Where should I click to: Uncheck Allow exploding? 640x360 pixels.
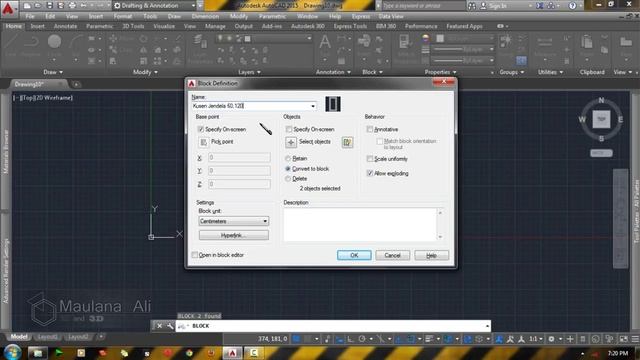(370, 173)
